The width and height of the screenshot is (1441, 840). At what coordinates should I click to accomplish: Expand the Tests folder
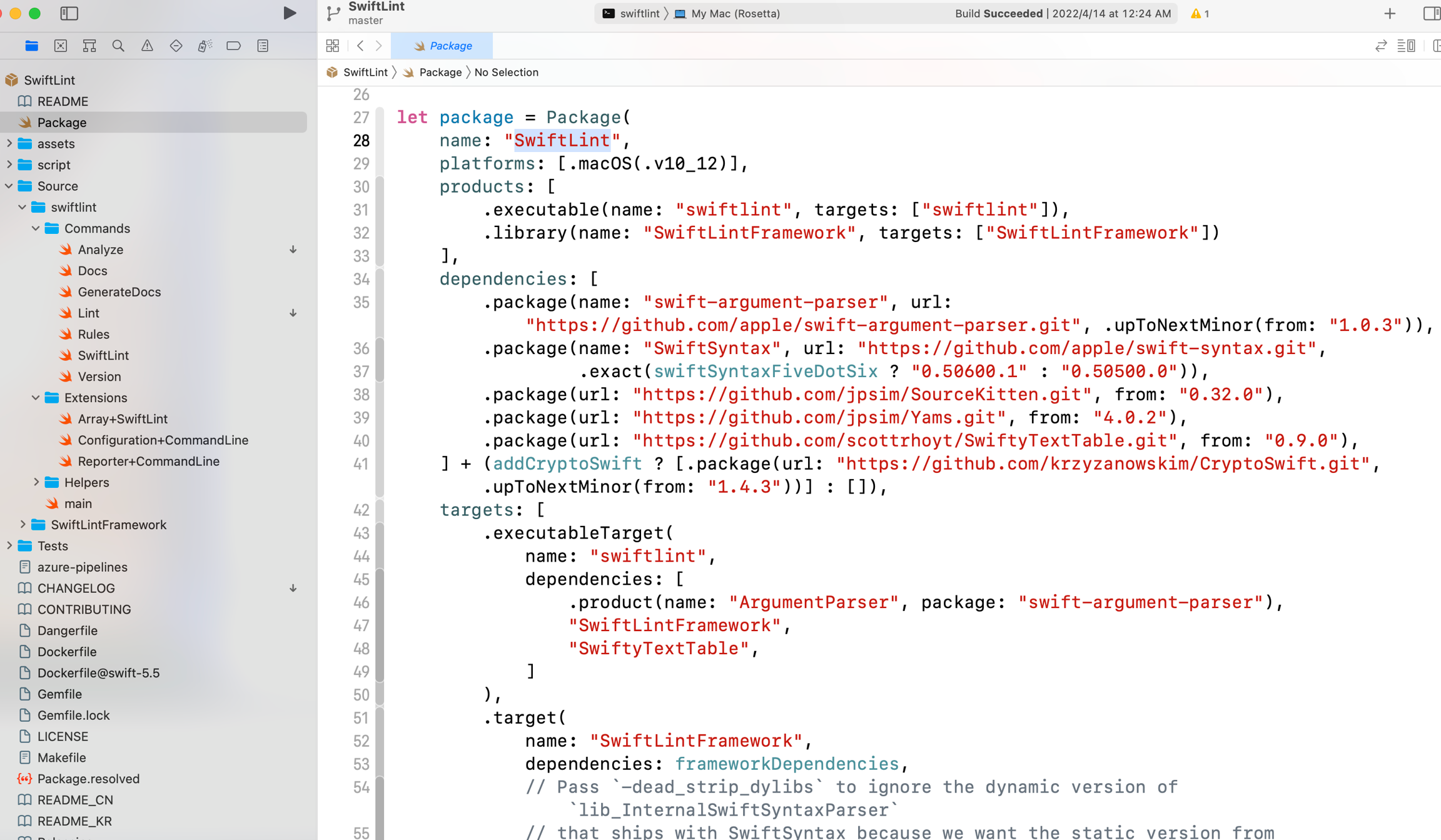point(9,546)
